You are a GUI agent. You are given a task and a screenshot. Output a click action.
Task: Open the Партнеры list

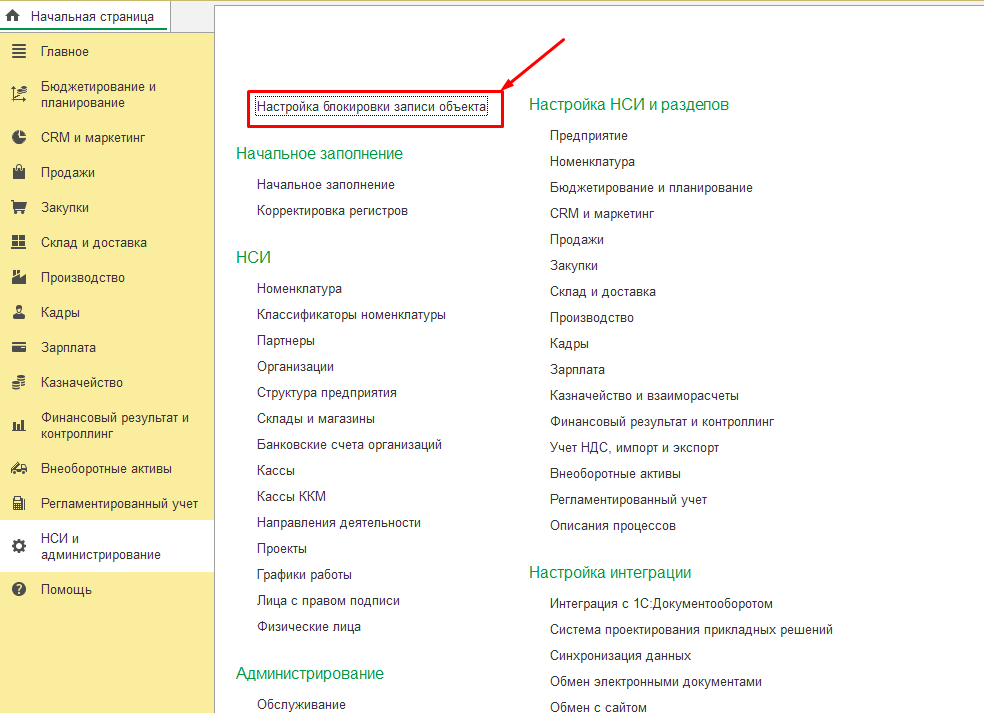pos(286,341)
